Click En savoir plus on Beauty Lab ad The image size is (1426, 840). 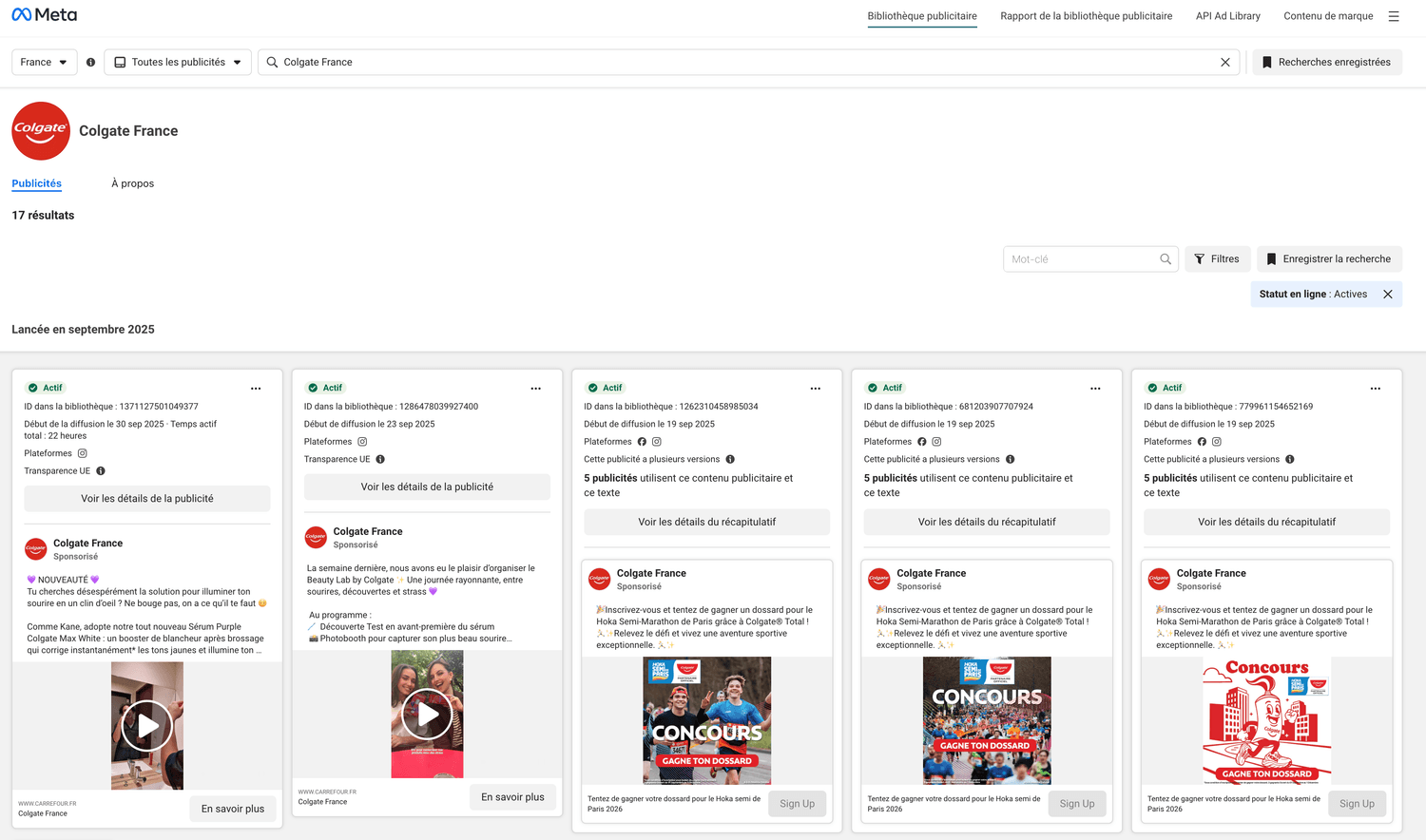[512, 797]
